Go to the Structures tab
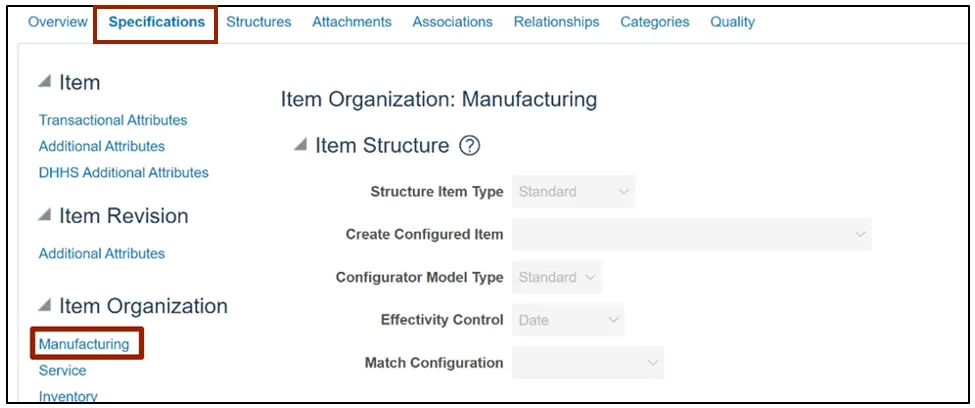The height and width of the screenshot is (408, 975). pos(259,22)
